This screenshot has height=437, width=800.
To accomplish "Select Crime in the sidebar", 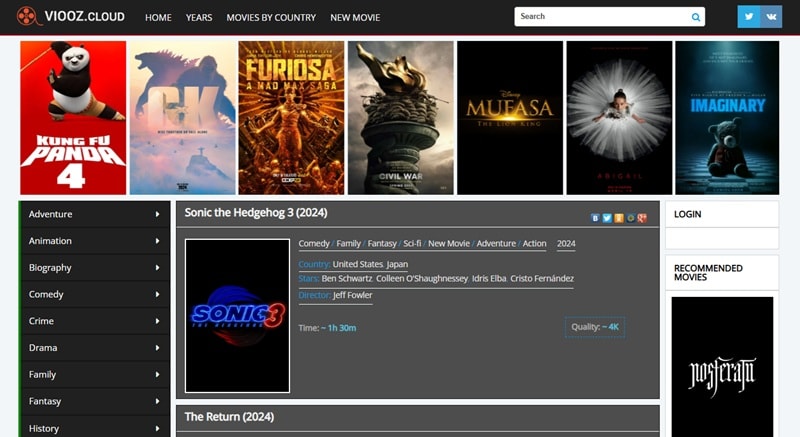I will point(41,321).
